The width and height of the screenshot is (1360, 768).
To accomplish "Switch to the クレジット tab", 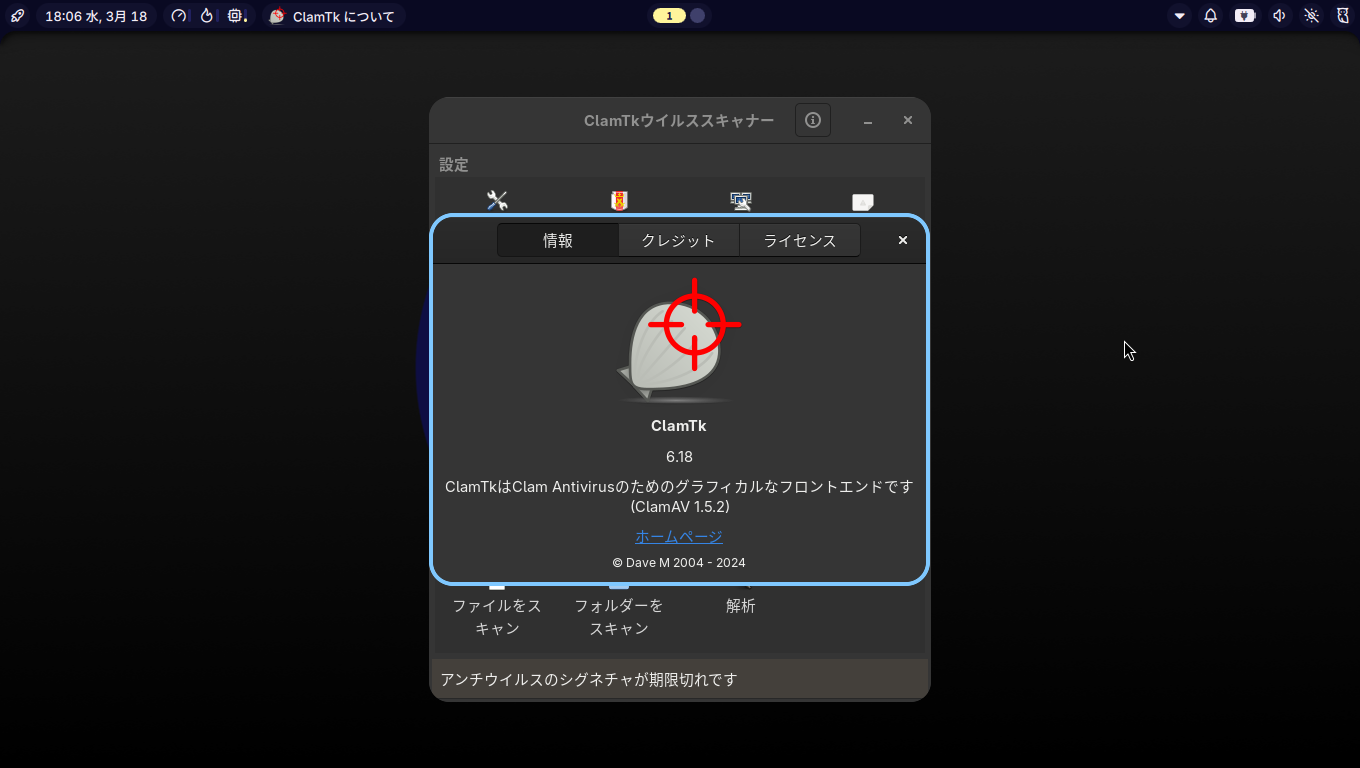I will coord(679,240).
